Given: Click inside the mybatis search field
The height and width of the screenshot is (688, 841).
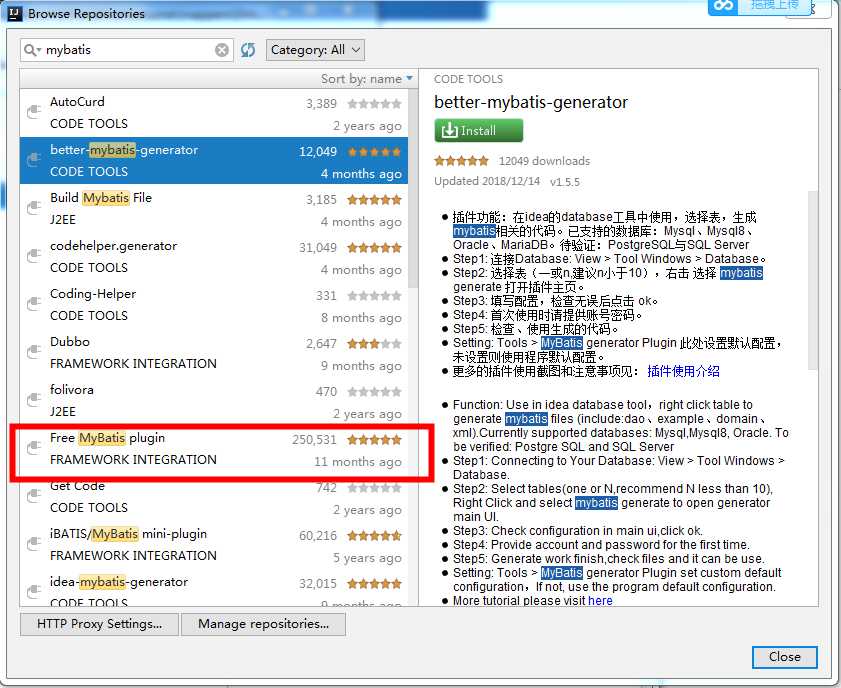Looking at the screenshot, I should (x=128, y=50).
